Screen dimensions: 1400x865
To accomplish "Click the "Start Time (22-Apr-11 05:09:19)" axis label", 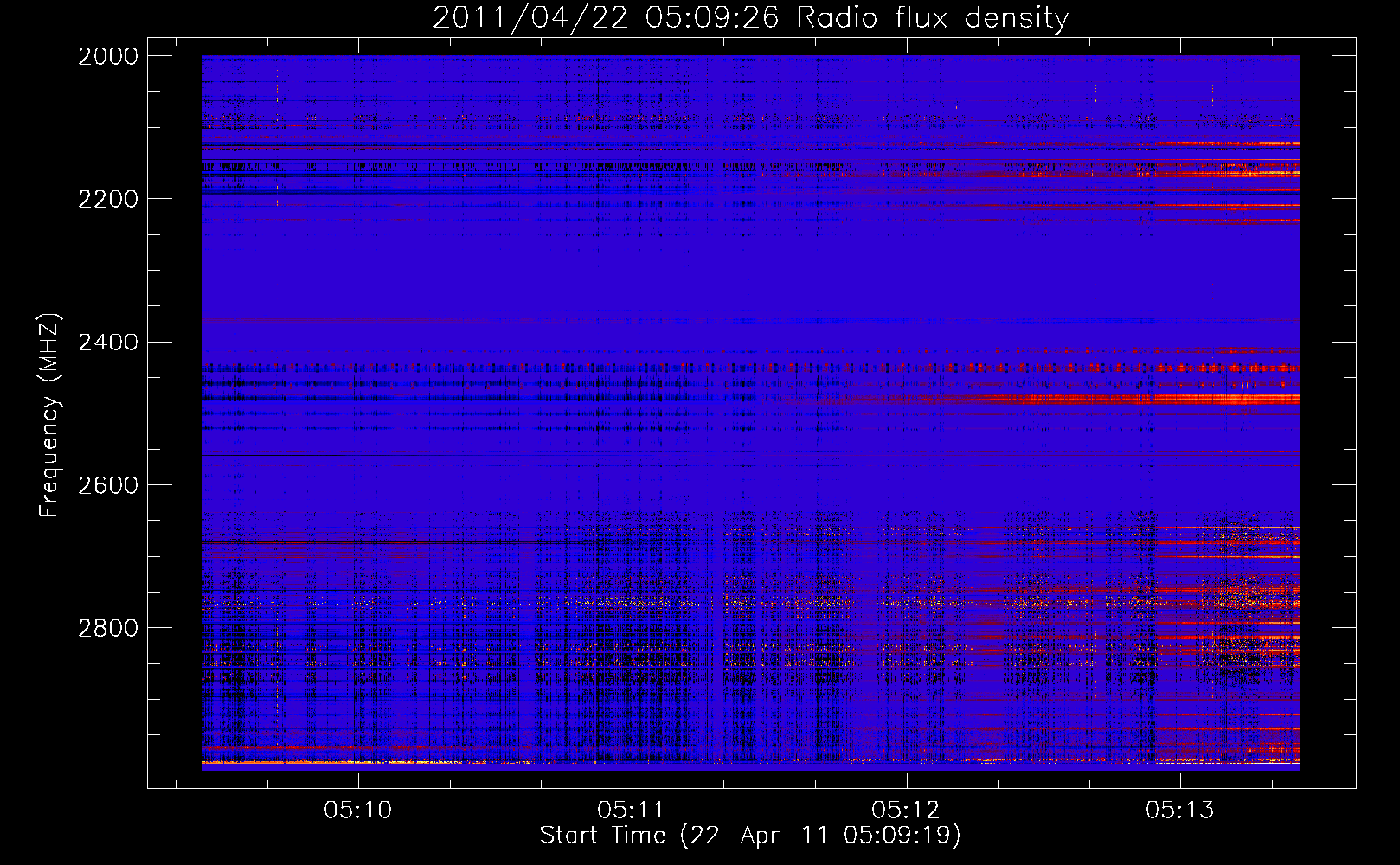I will 750,836.
